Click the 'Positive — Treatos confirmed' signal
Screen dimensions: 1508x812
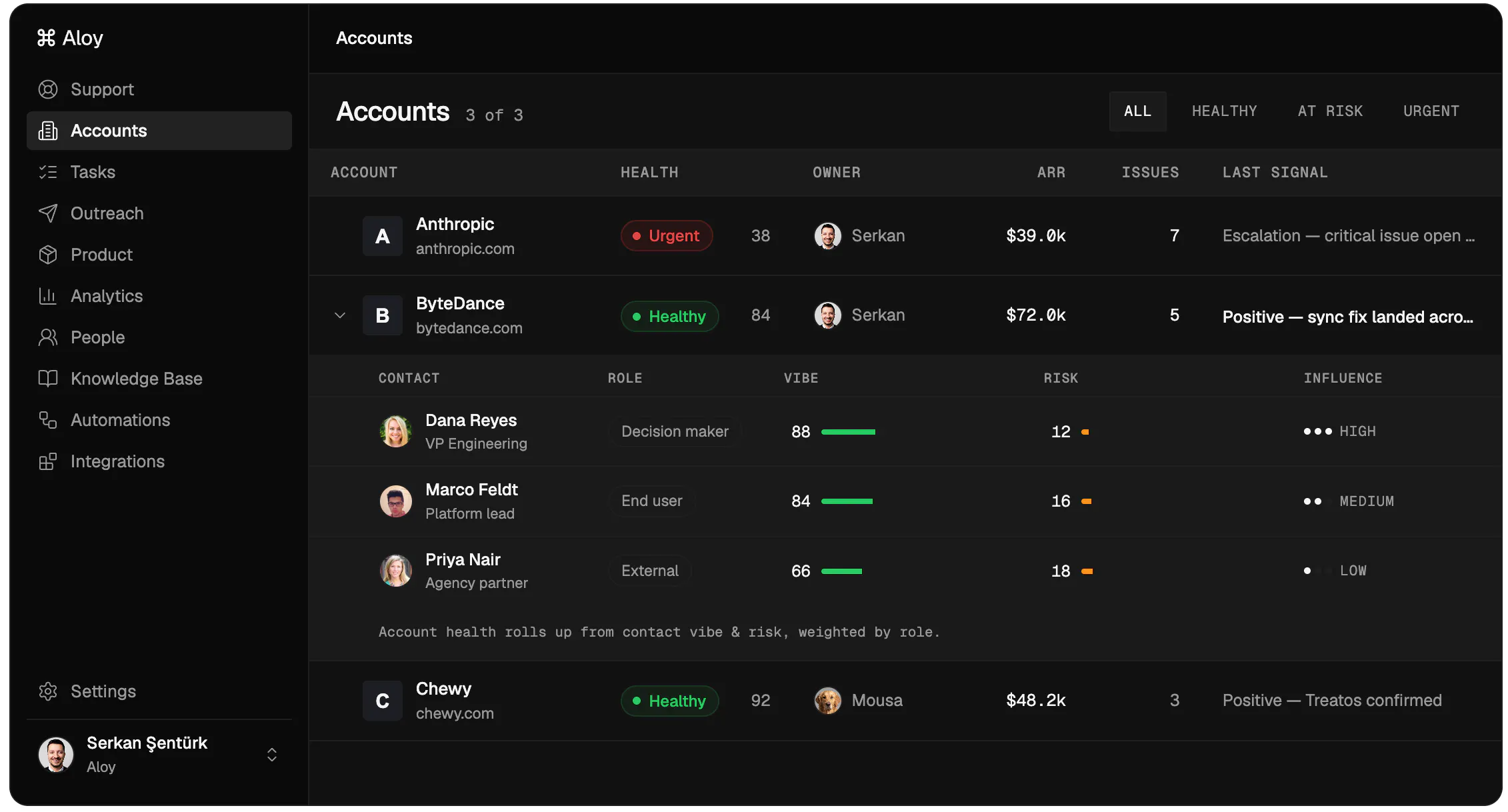click(x=1332, y=701)
